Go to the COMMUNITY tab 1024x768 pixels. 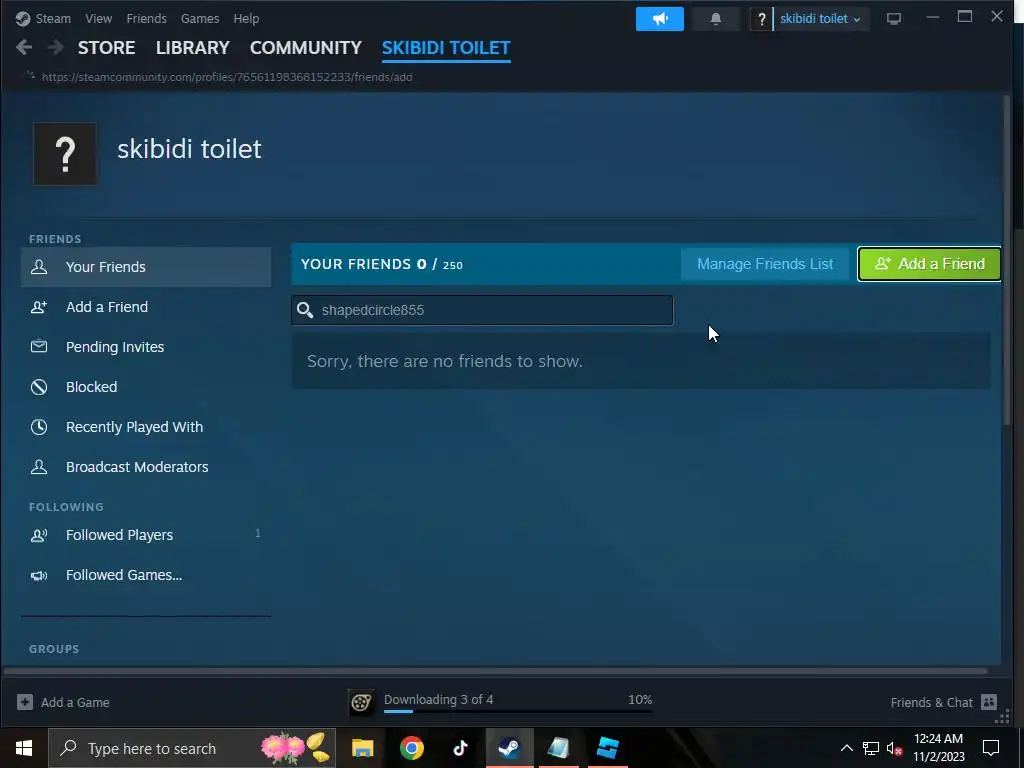click(306, 48)
